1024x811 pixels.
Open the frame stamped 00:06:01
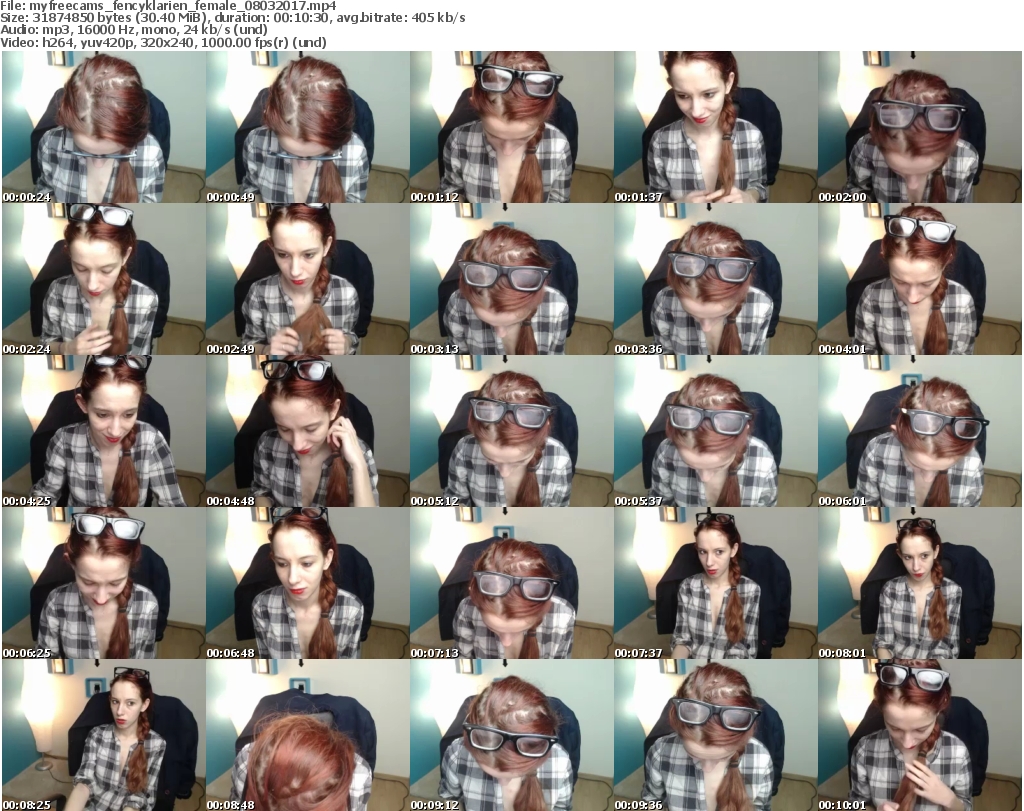pos(920,431)
